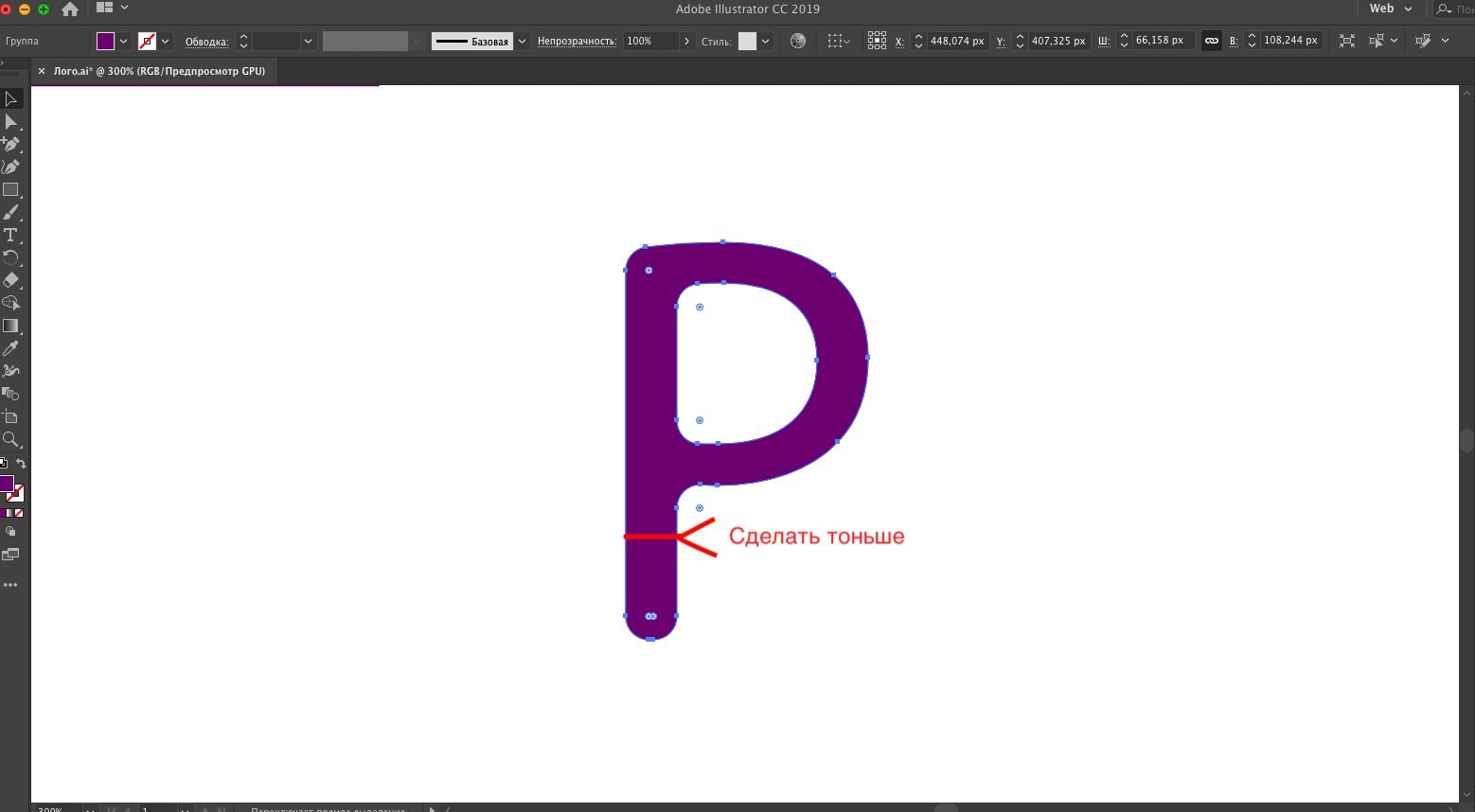1475x812 pixels.
Task: Select the Selection tool black arrow
Action: click(11, 98)
